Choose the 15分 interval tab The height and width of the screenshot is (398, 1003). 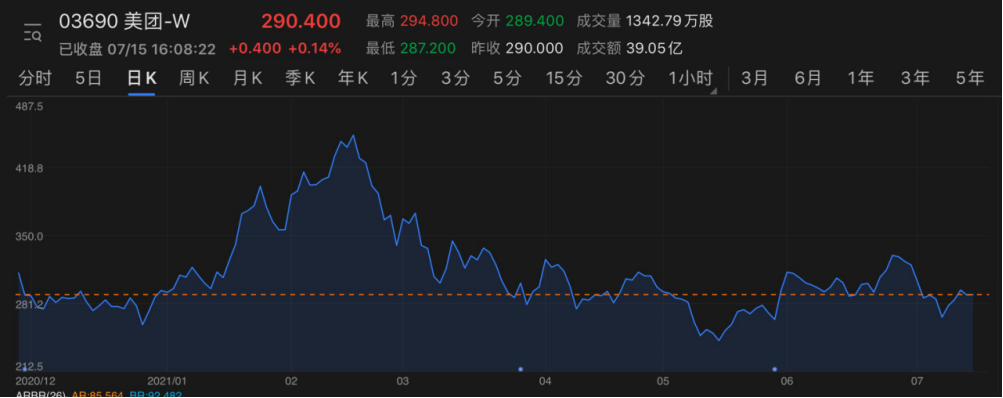click(564, 79)
